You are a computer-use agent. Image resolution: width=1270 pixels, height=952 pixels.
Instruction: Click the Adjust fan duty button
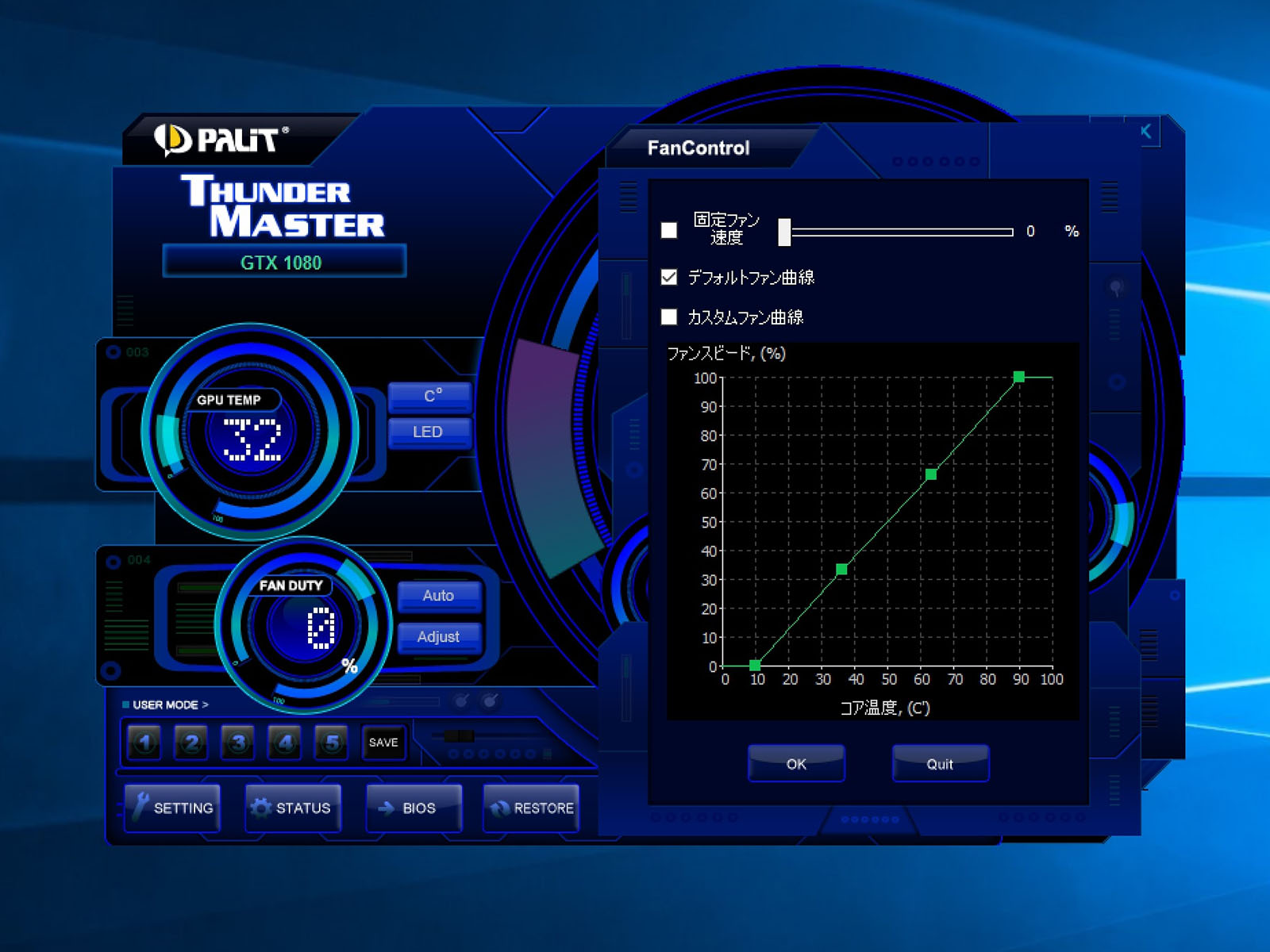click(439, 637)
